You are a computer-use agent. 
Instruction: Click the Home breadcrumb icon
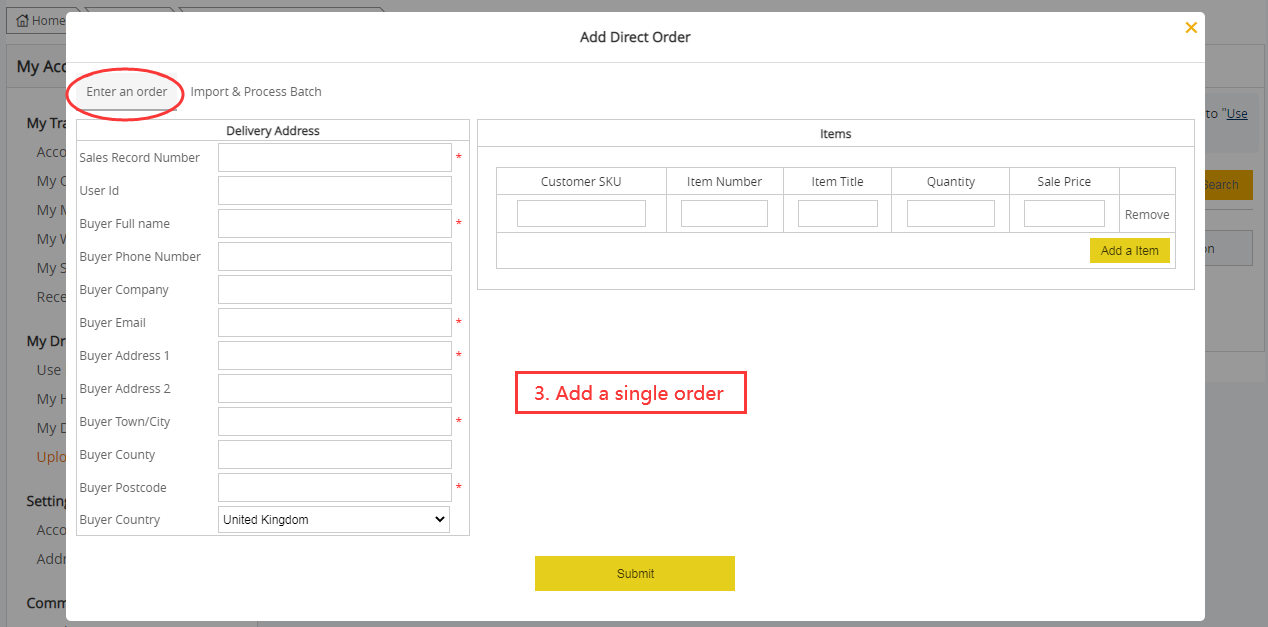coord(23,20)
